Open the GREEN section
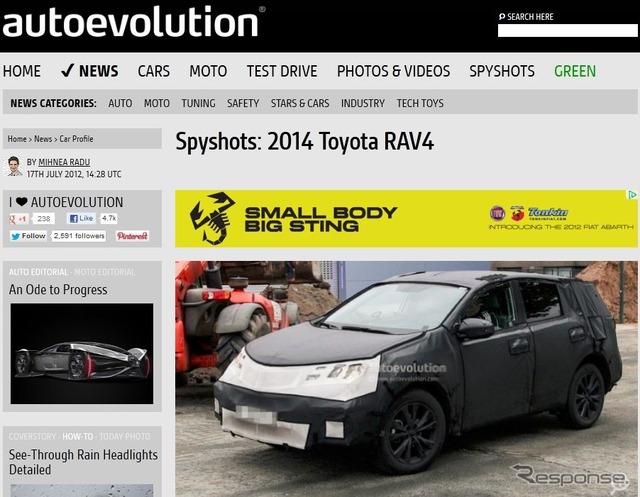The width and height of the screenshot is (640, 497). (x=575, y=71)
